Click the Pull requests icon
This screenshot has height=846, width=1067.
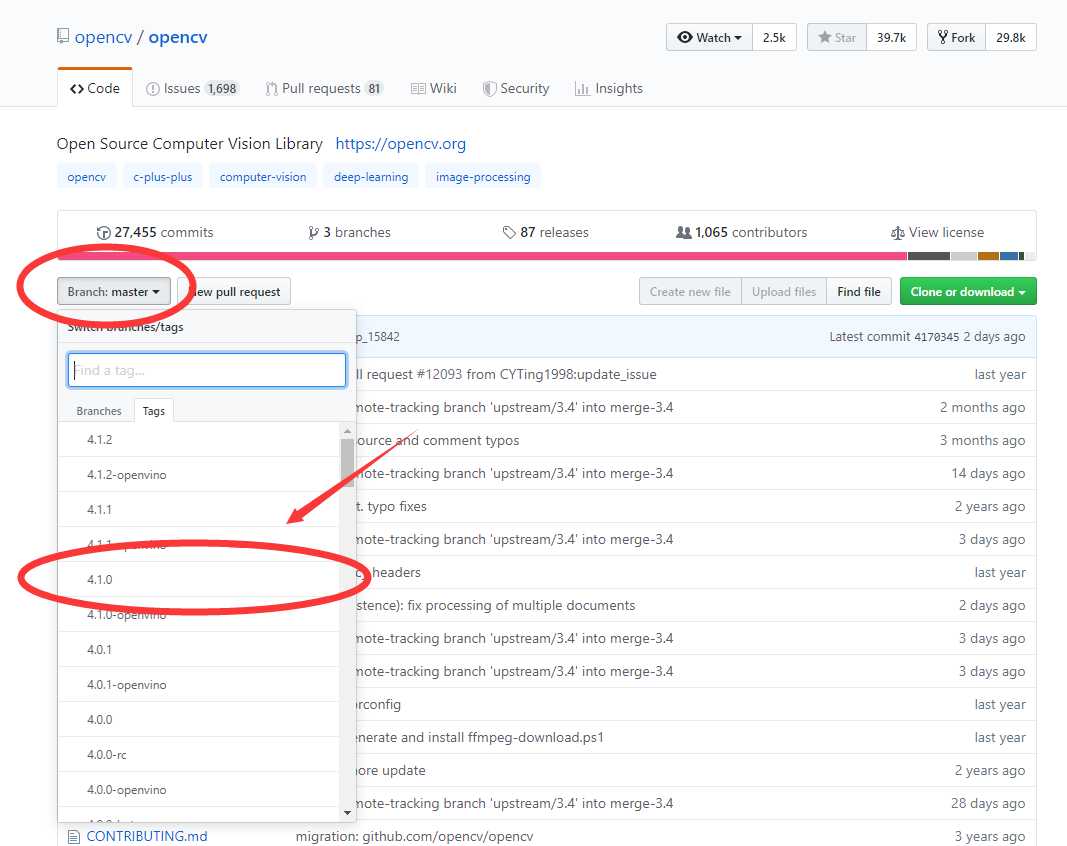pos(272,89)
